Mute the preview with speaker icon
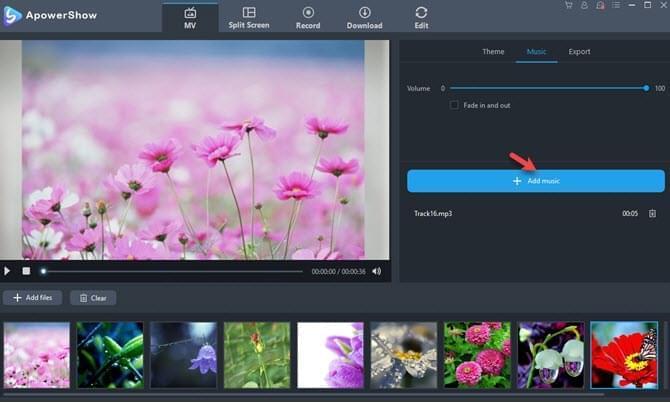The image size is (670, 403). point(377,271)
